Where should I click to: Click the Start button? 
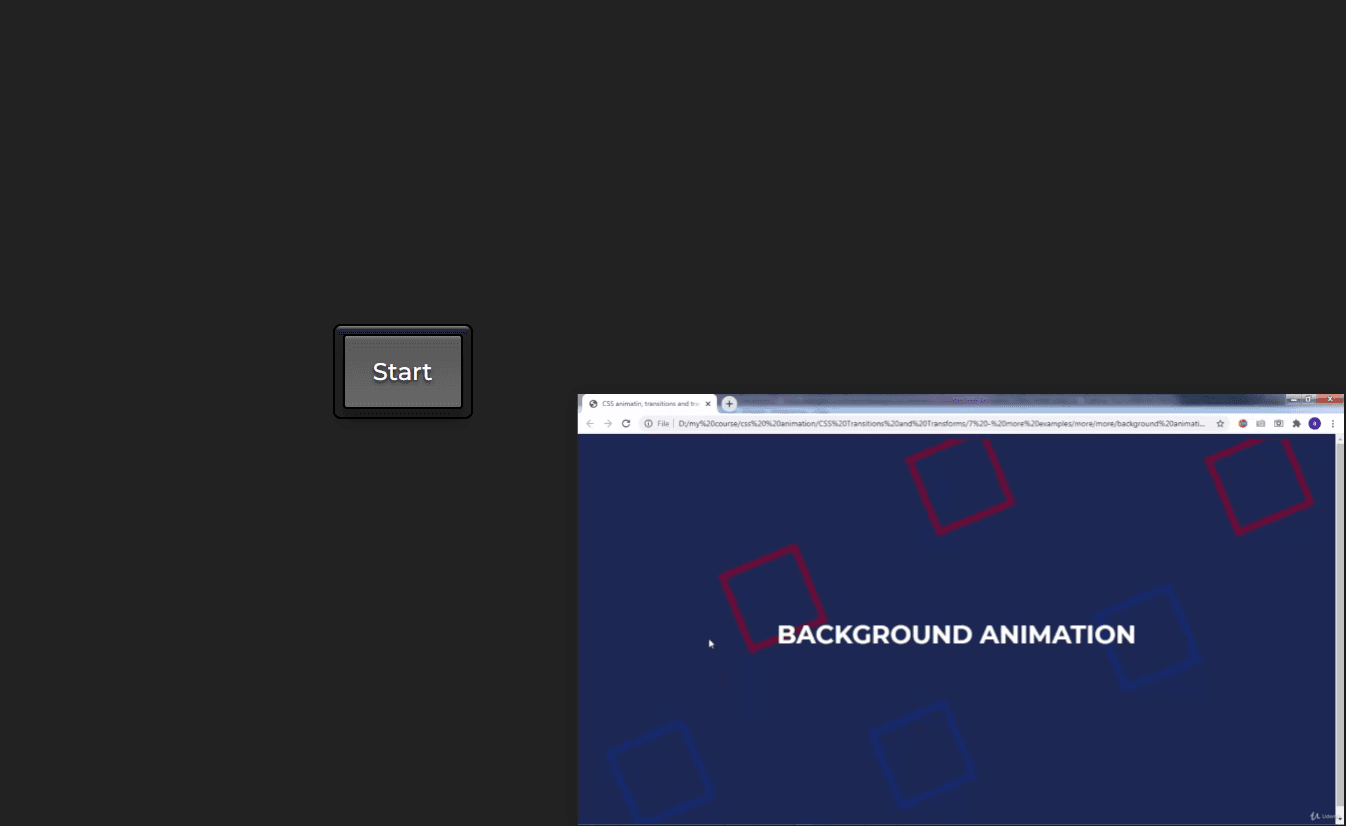coord(403,372)
